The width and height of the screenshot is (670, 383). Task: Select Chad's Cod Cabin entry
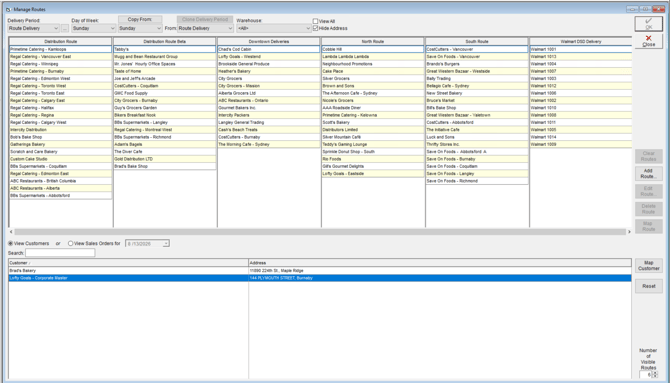click(269, 49)
